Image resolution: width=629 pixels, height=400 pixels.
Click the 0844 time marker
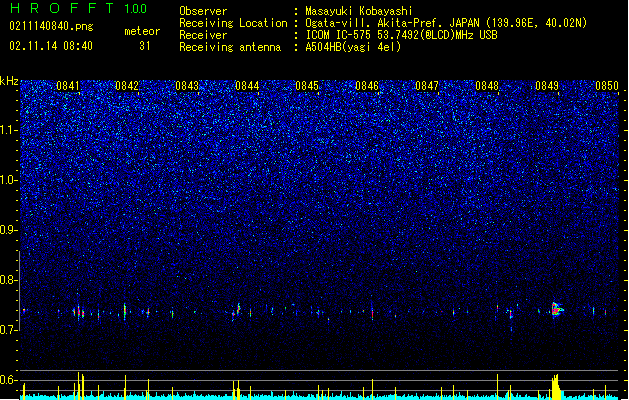pyautogui.click(x=247, y=85)
